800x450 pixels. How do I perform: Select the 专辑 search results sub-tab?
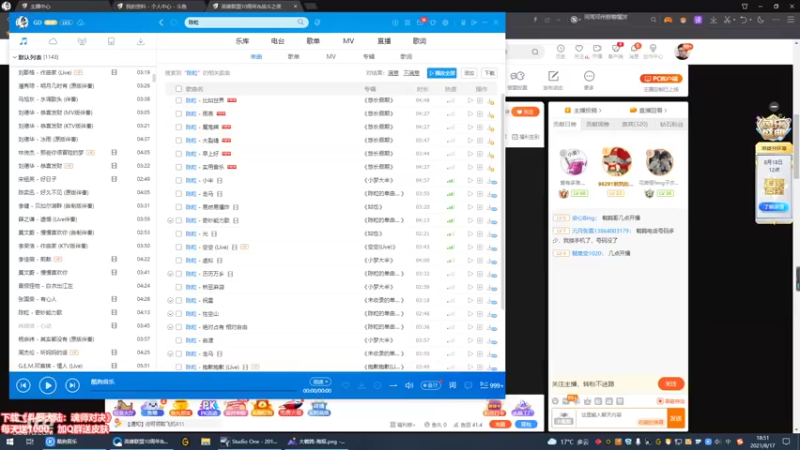coord(369,57)
